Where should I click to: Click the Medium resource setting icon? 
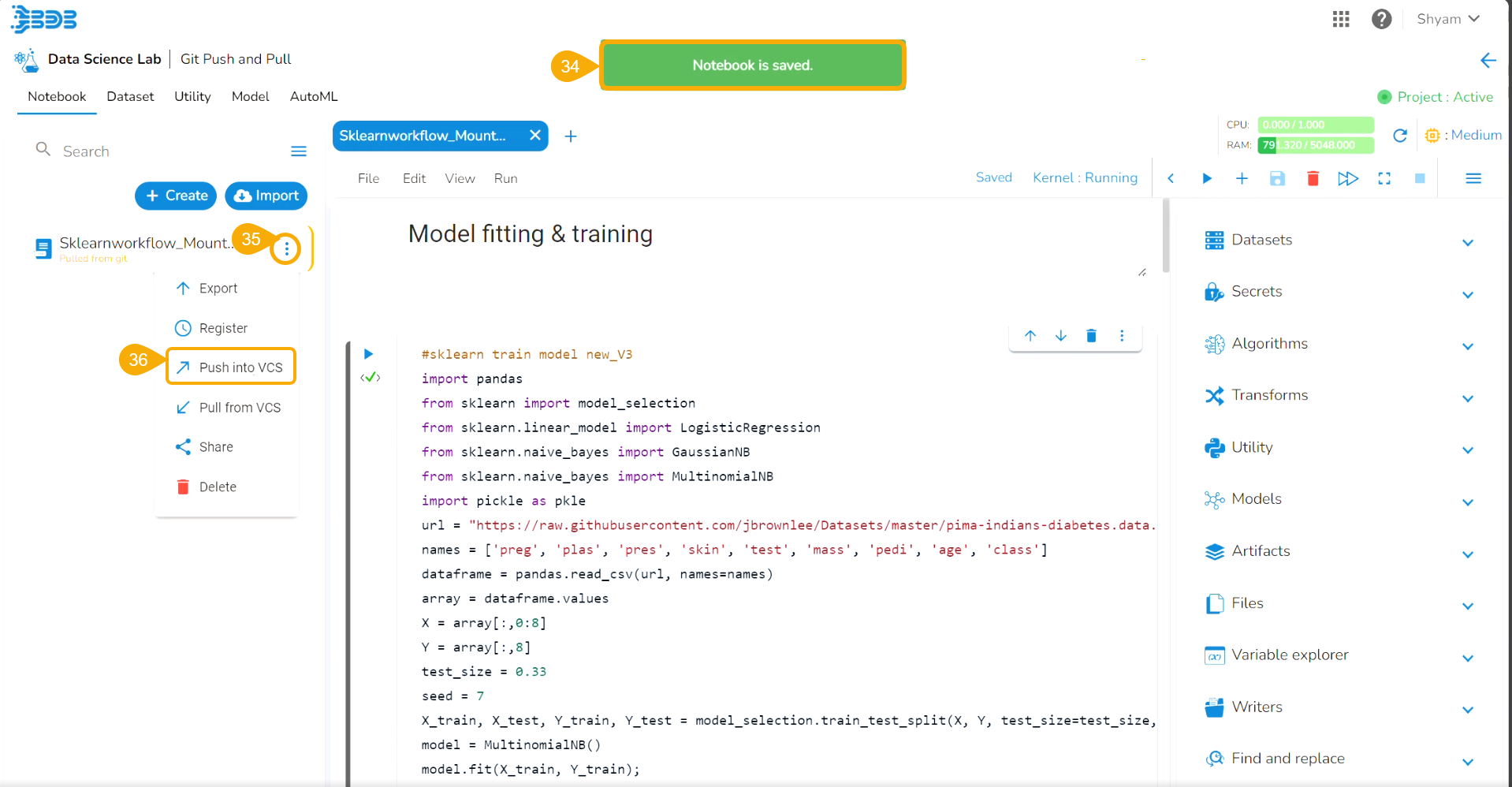click(x=1432, y=136)
